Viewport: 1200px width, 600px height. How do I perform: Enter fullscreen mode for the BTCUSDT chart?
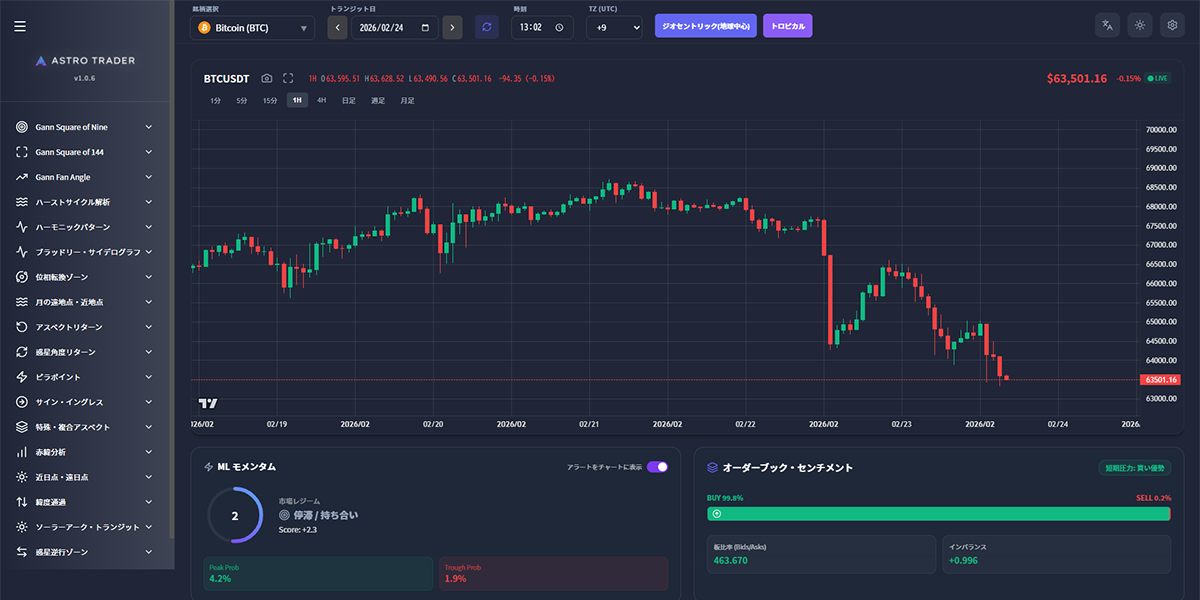(288, 78)
